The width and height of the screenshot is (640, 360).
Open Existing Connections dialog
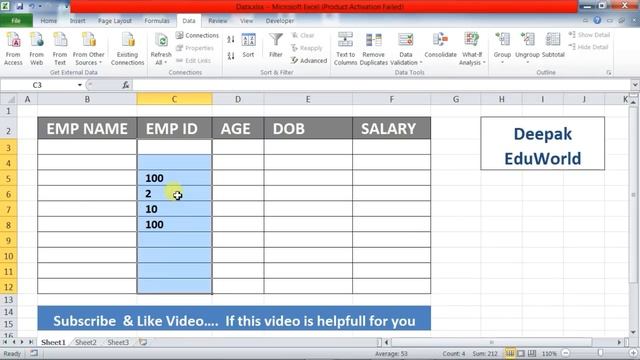pyautogui.click(x=127, y=49)
